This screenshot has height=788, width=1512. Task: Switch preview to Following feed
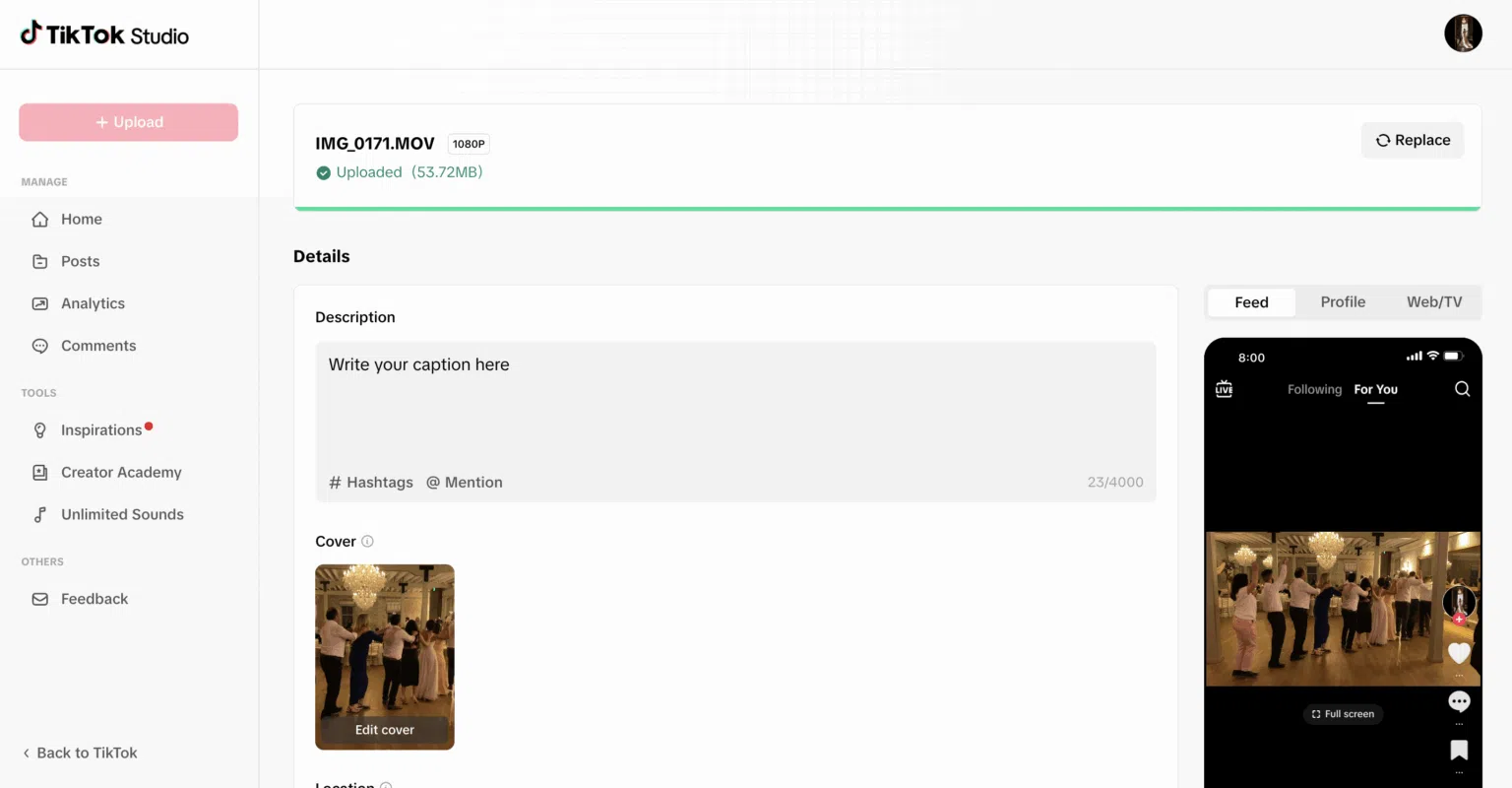[1314, 389]
